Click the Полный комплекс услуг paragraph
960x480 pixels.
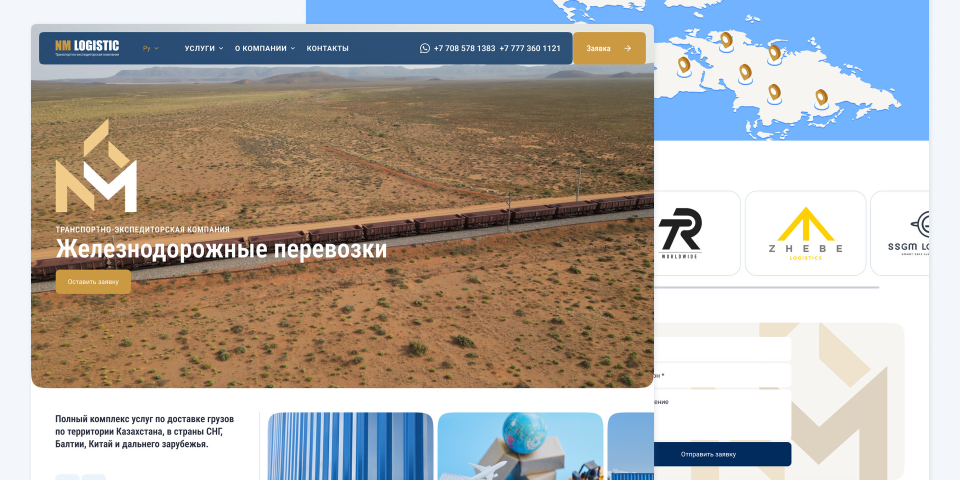click(144, 432)
